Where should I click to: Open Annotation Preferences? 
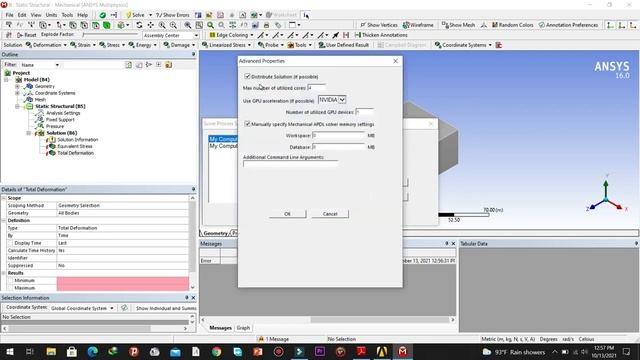pos(569,25)
